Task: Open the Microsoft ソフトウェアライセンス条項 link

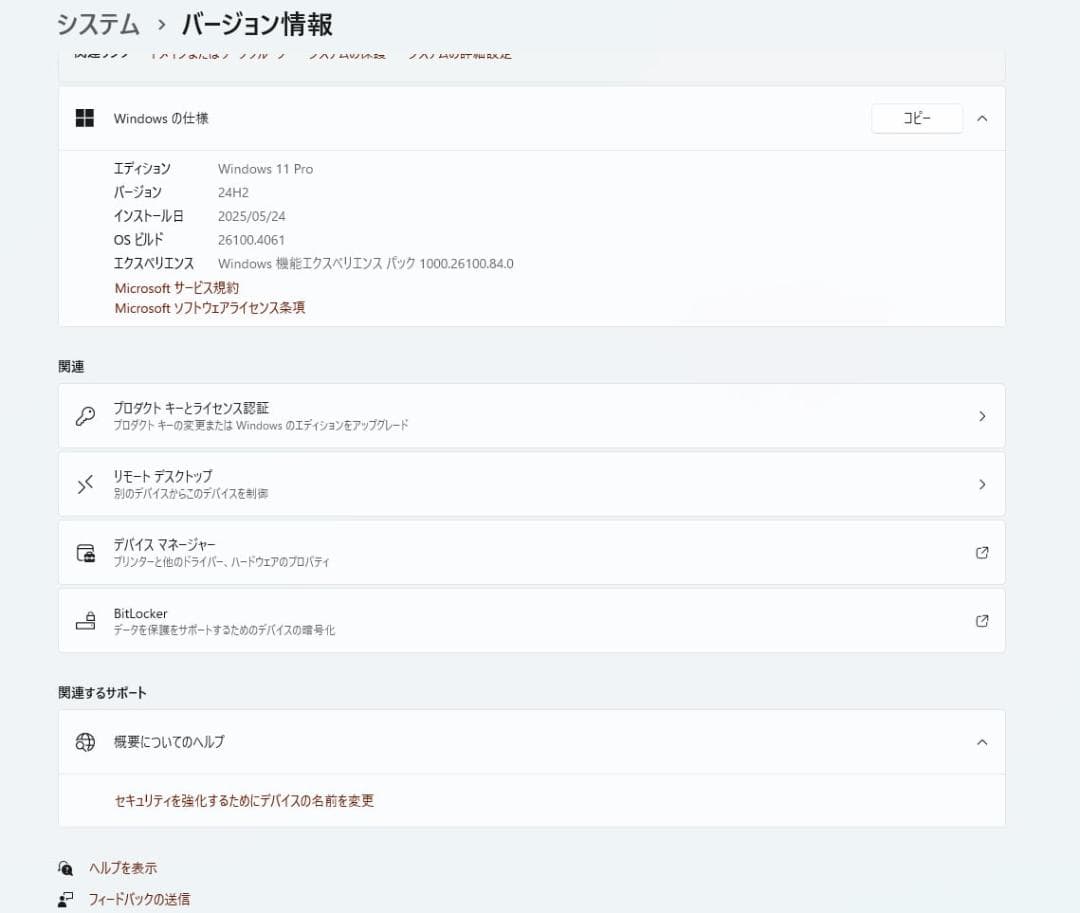Action: coord(209,308)
